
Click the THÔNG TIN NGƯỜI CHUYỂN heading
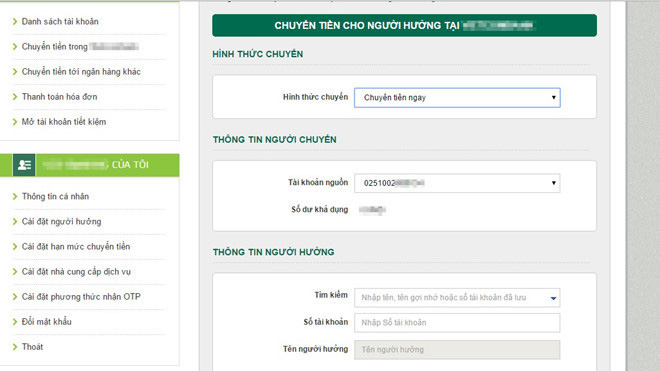click(274, 140)
